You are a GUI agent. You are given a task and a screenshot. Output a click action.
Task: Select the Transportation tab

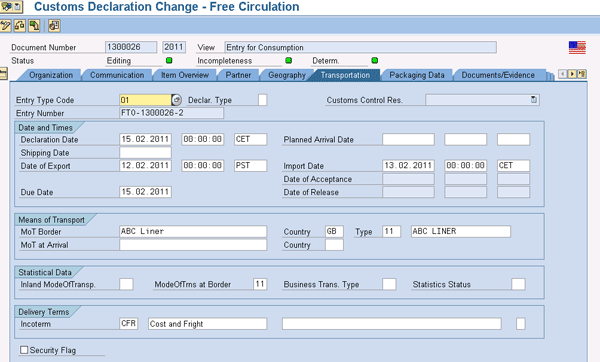[x=346, y=75]
